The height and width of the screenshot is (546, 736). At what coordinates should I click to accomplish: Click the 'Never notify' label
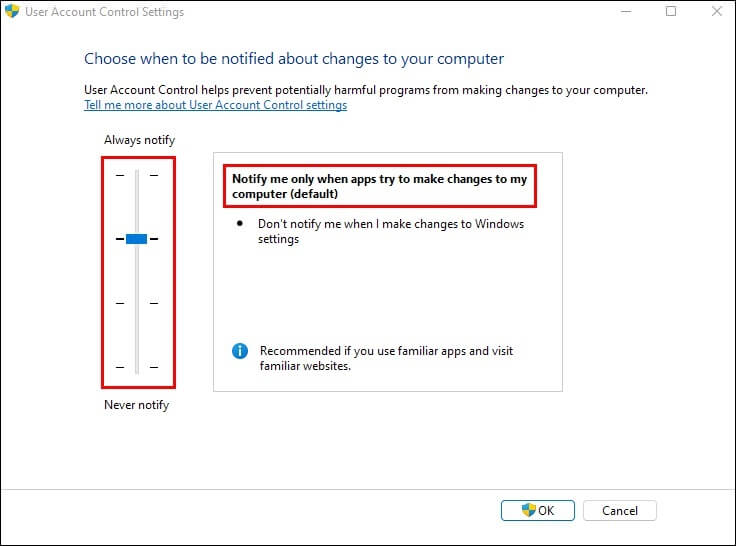pyautogui.click(x=137, y=405)
